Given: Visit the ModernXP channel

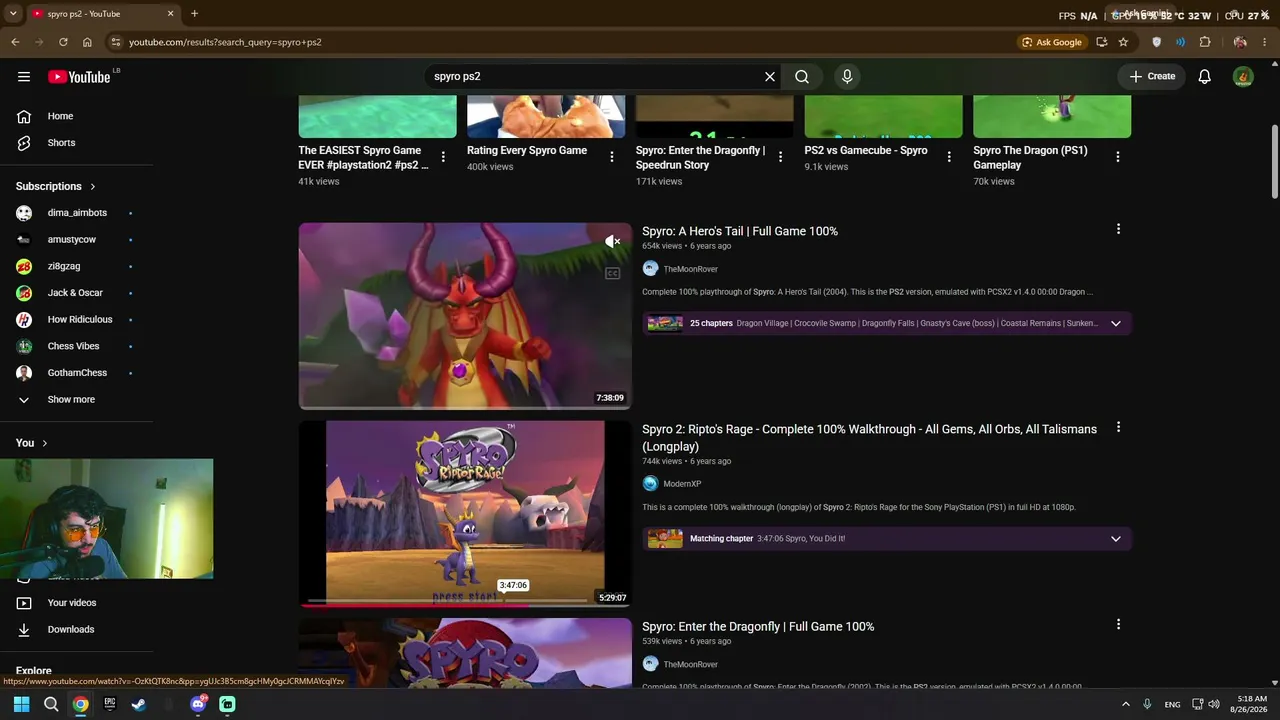Looking at the screenshot, I should click(682, 484).
